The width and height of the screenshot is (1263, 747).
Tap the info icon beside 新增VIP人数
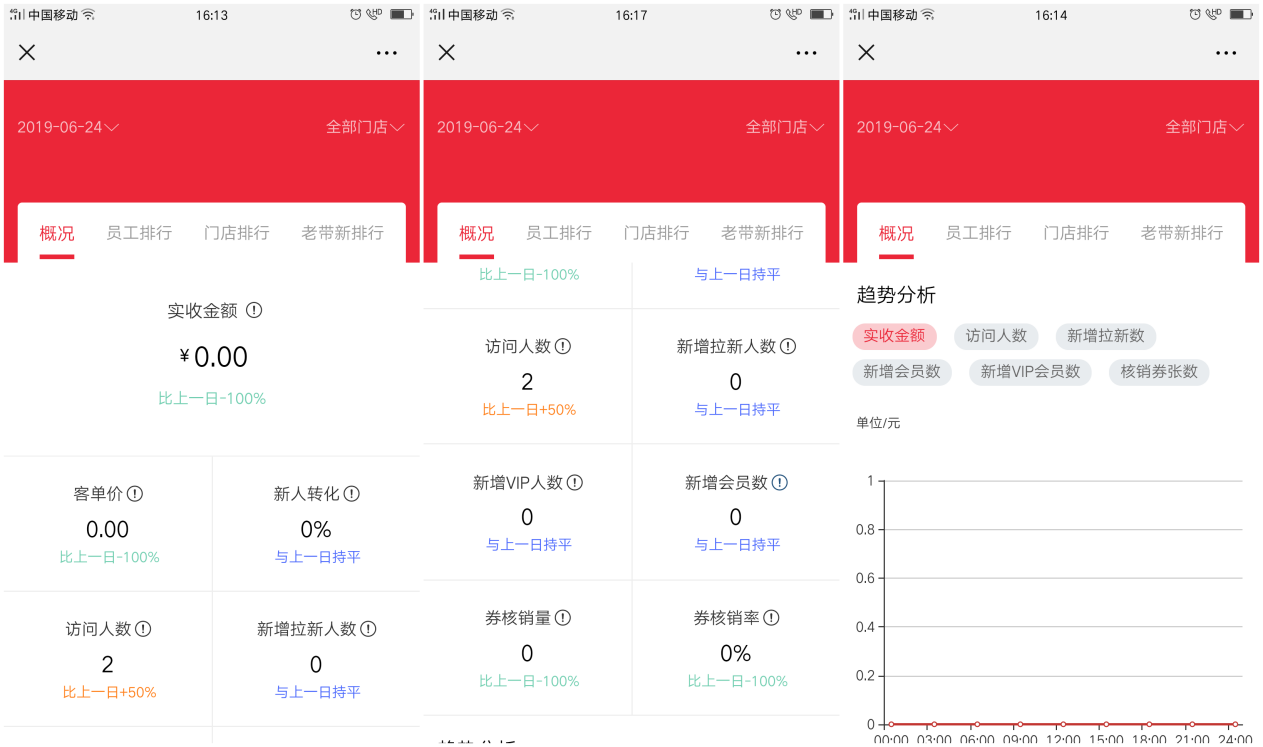click(575, 482)
